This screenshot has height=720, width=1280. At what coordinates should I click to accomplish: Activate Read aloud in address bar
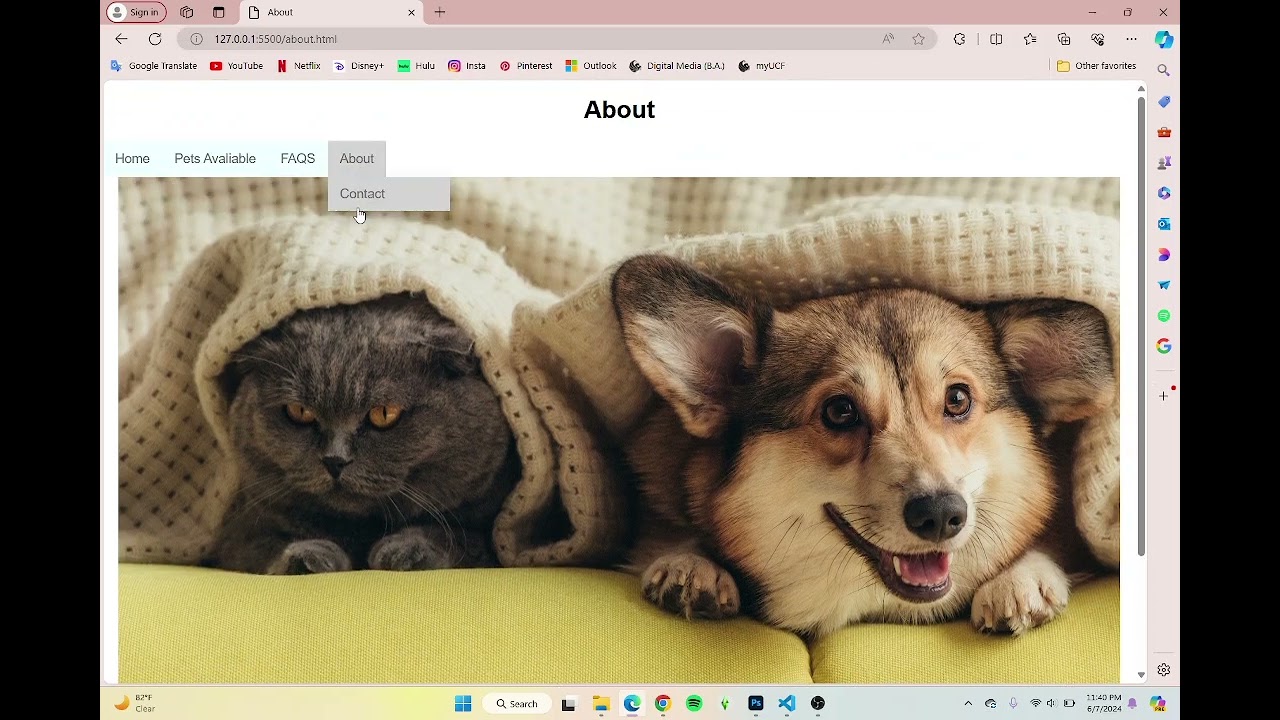coord(888,39)
